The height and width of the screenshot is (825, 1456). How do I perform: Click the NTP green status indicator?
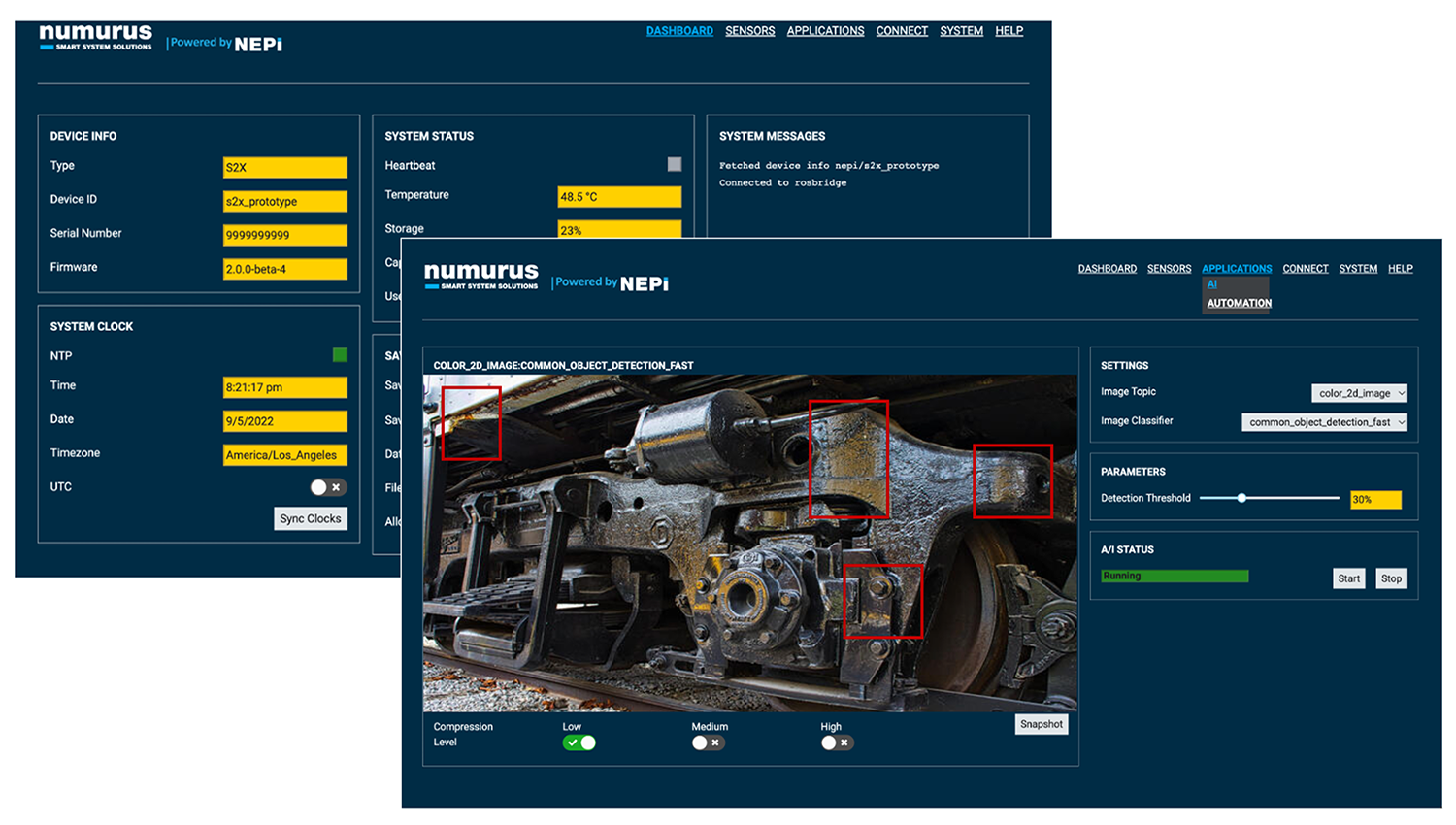coord(340,355)
